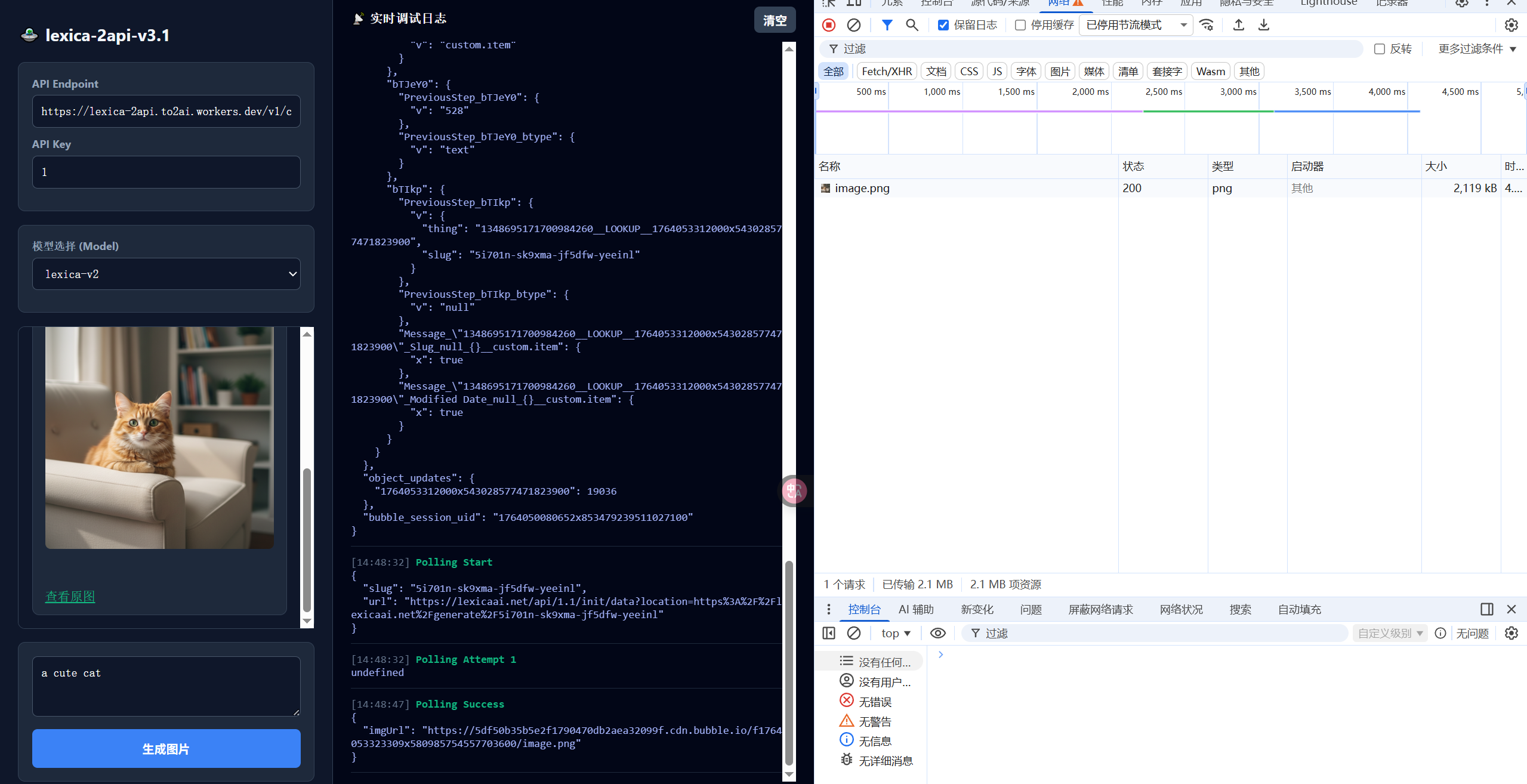Open network conditions wifi icon
Image resolution: width=1527 pixels, height=784 pixels.
click(x=1207, y=25)
